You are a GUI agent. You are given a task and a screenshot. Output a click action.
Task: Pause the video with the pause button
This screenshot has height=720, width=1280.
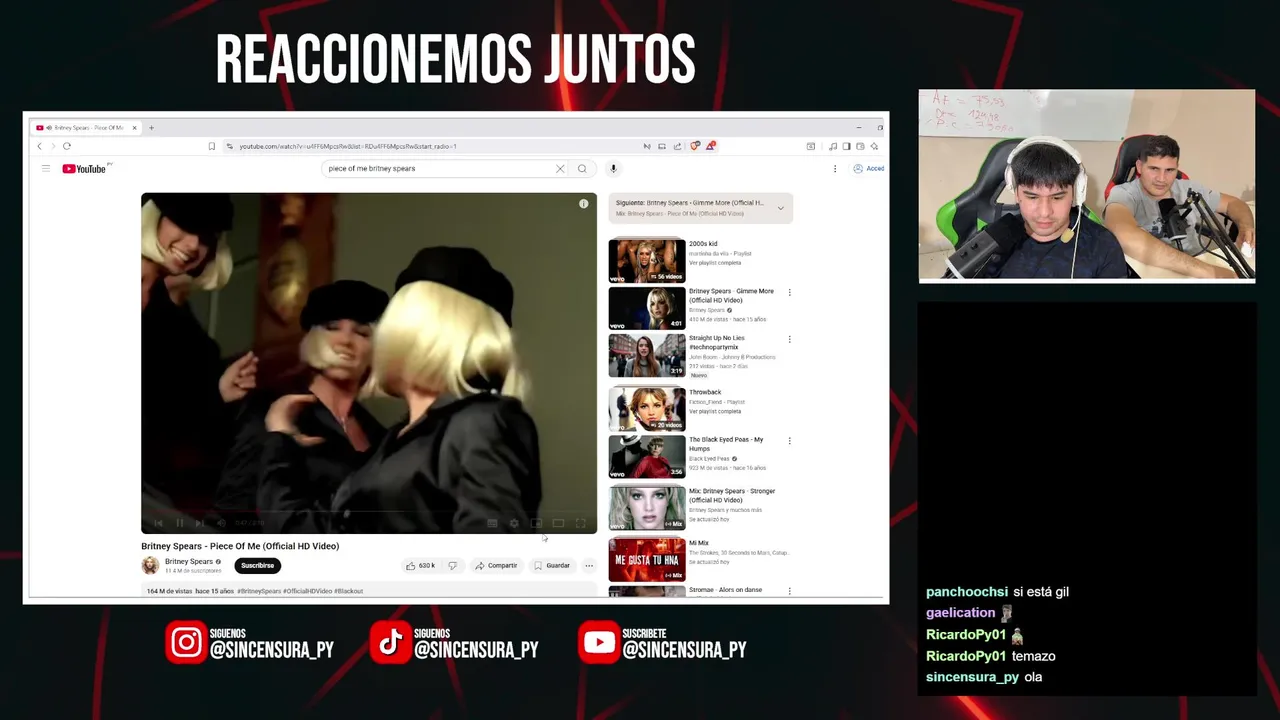[x=180, y=523]
